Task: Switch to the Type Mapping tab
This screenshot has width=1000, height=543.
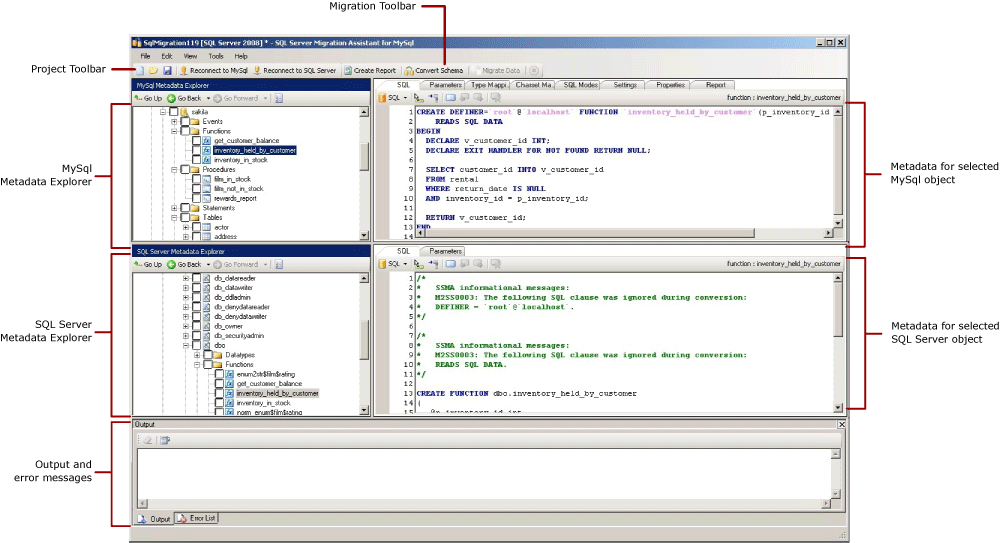Action: coord(489,85)
